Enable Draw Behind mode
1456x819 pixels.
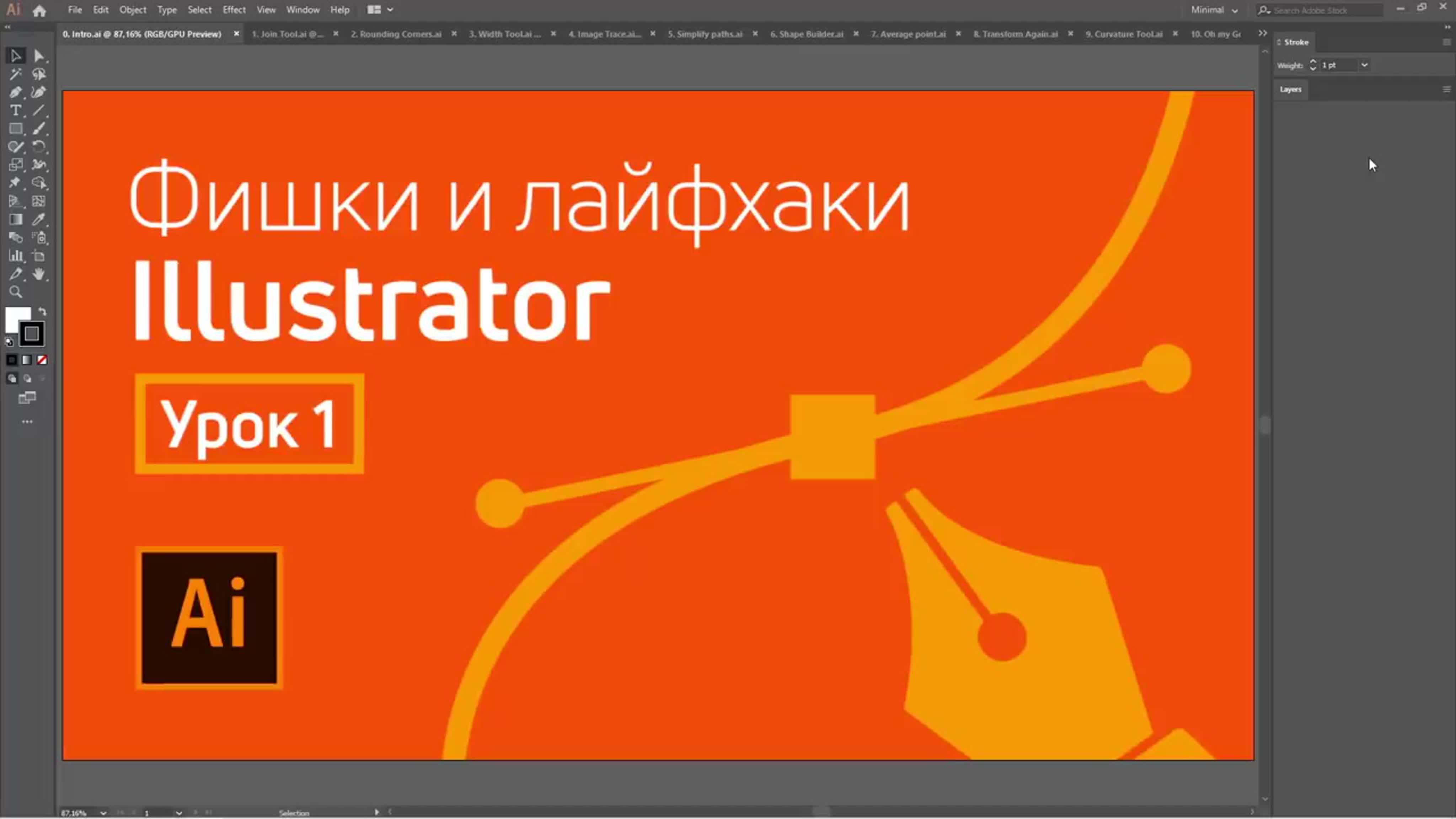(x=27, y=379)
